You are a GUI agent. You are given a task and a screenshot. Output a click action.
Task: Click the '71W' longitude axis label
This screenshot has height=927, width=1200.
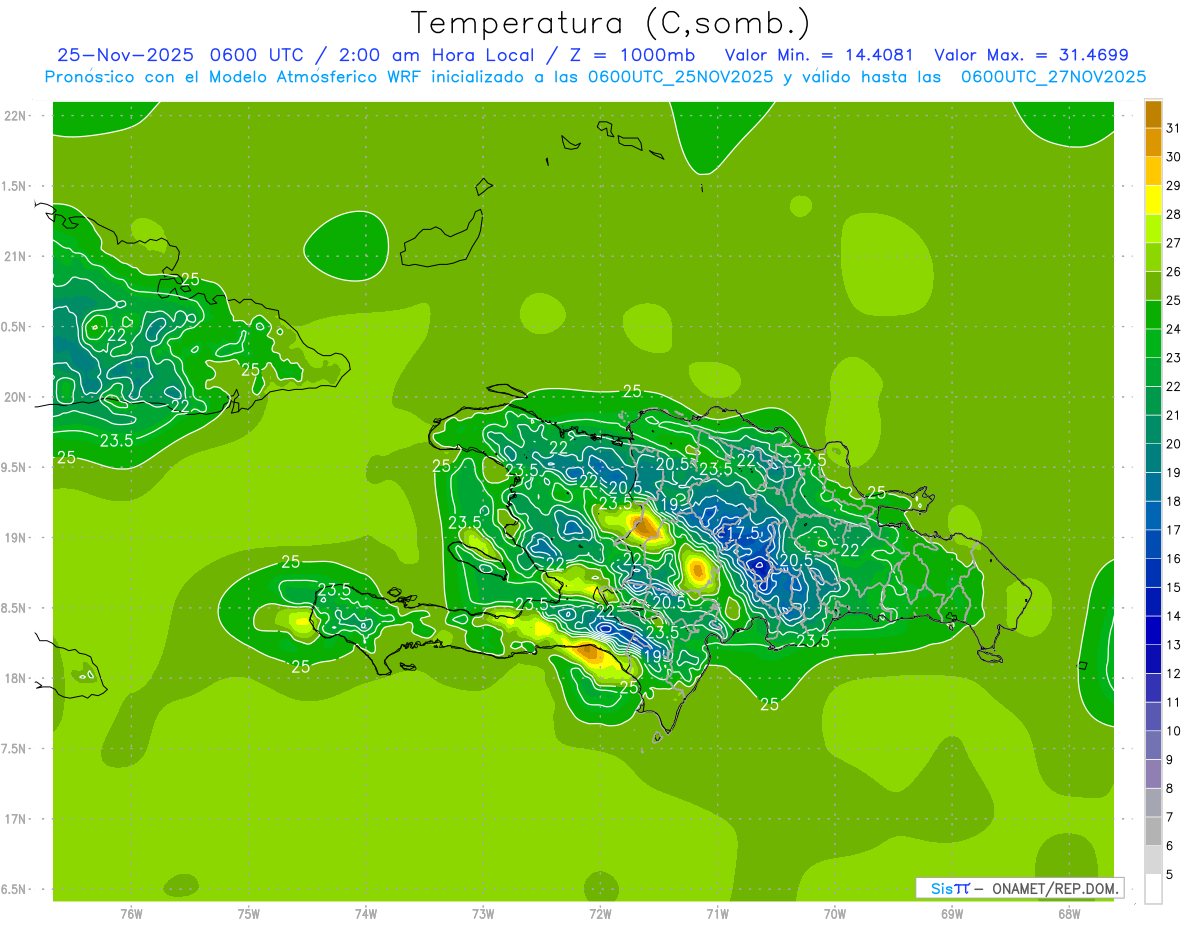coord(717,914)
